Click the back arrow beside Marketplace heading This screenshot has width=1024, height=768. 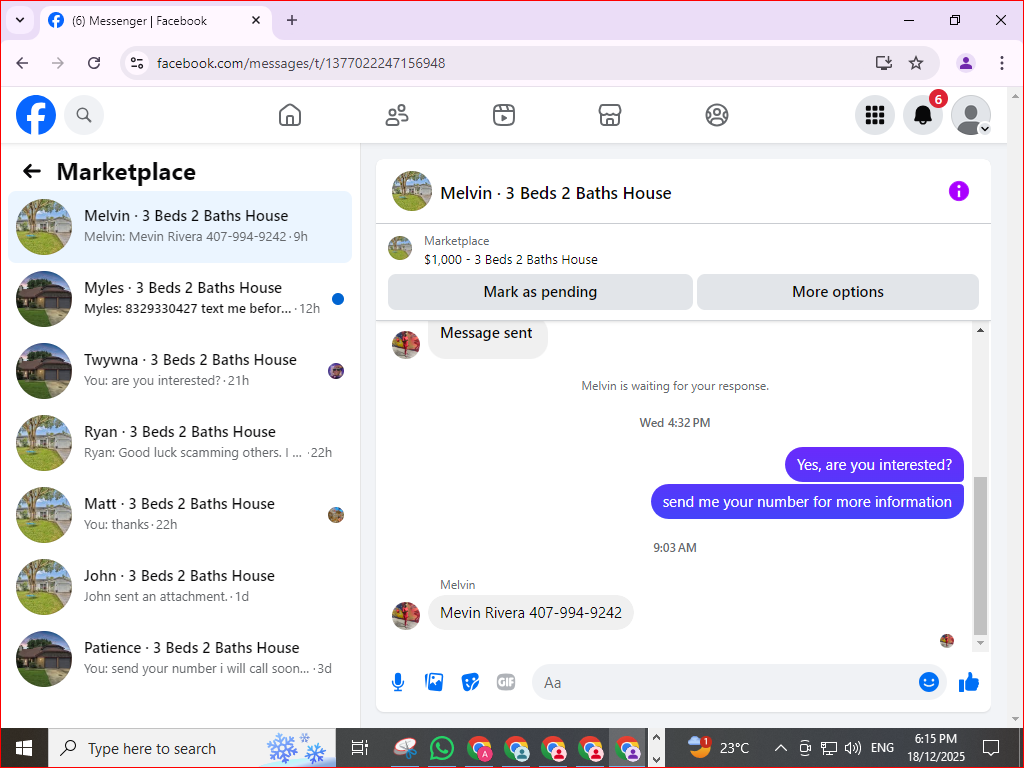point(32,172)
